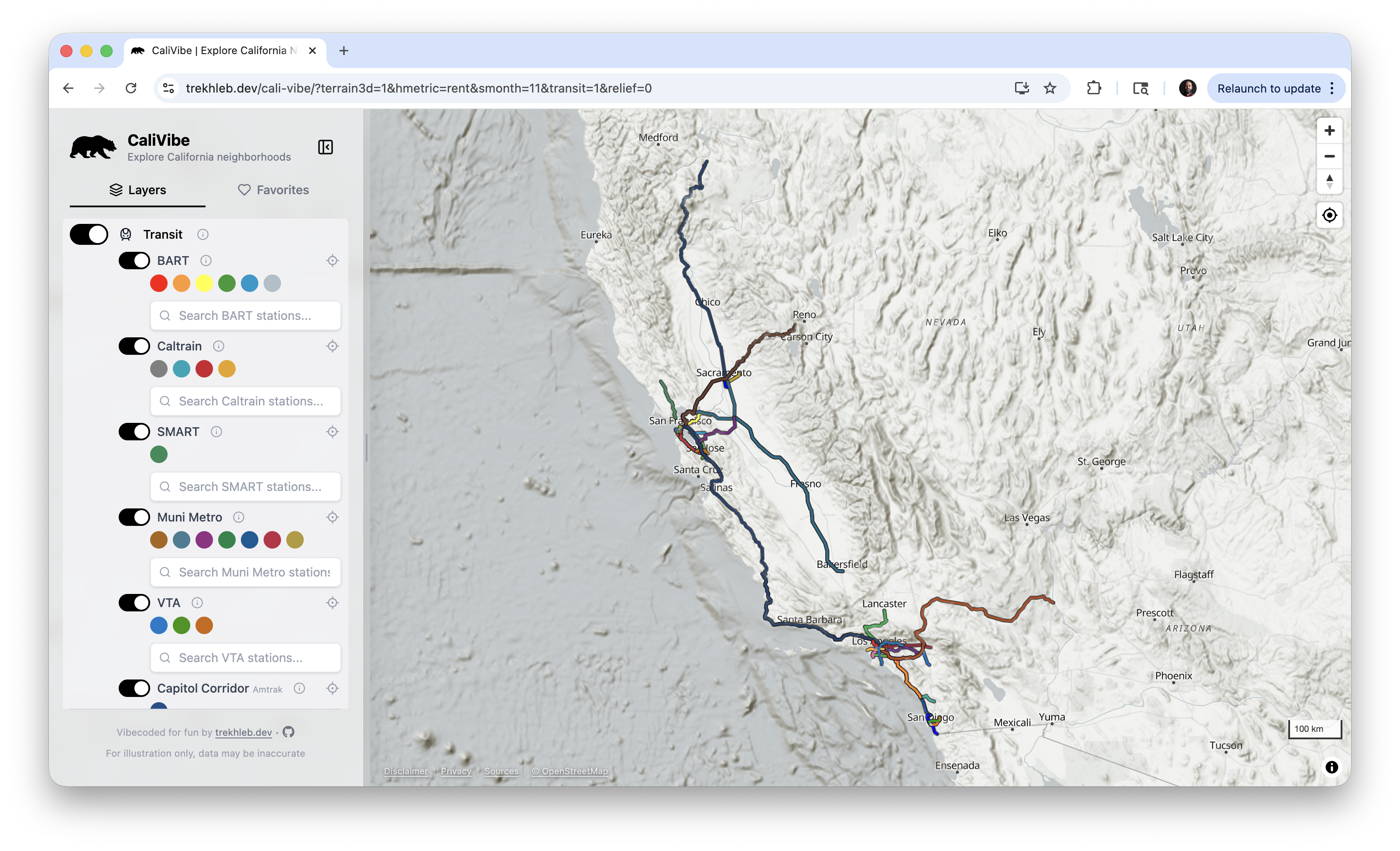Focus Search BART stations field
The image size is (1400, 851).
click(x=245, y=316)
